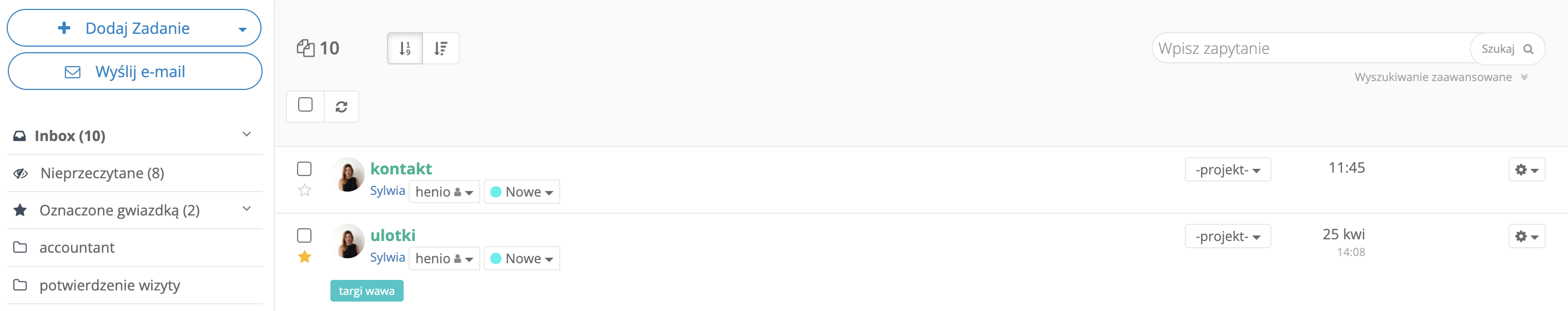The width and height of the screenshot is (1568, 311).
Task: Sort tasks by descending amount icon
Action: tap(441, 48)
